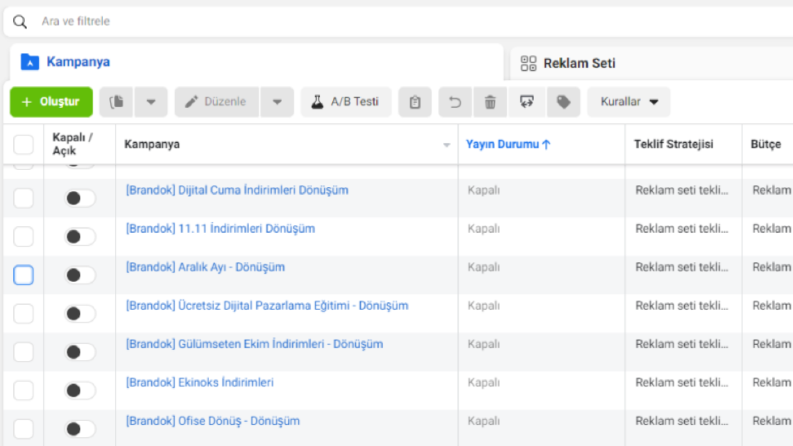Viewport: 793px width, 446px height.
Task: Check the Aralık Ayı row checkbox
Action: click(23, 275)
